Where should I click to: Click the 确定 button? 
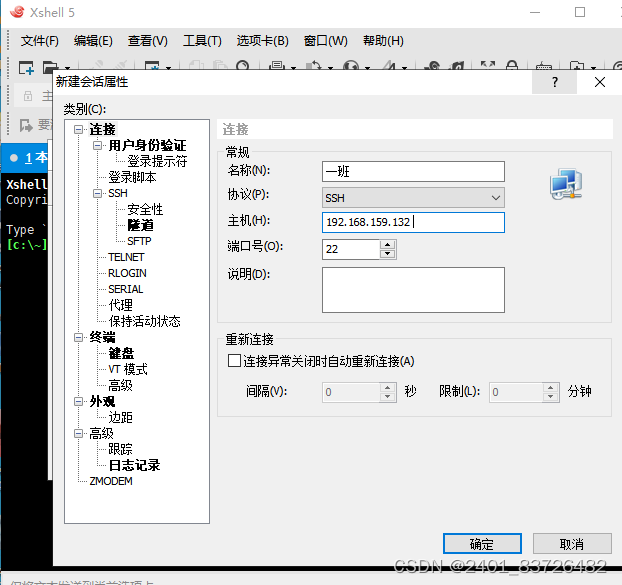[482, 543]
